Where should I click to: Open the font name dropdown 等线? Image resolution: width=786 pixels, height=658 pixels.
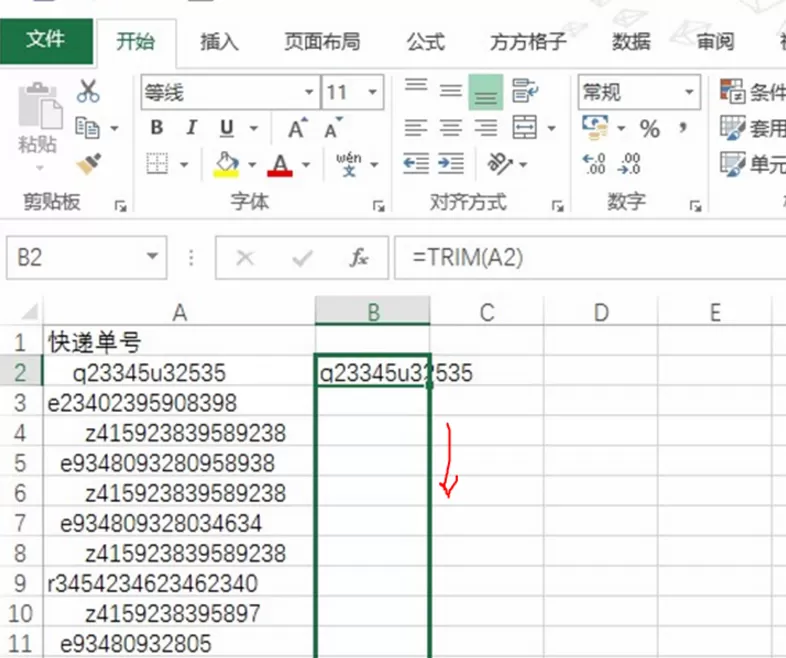309,92
